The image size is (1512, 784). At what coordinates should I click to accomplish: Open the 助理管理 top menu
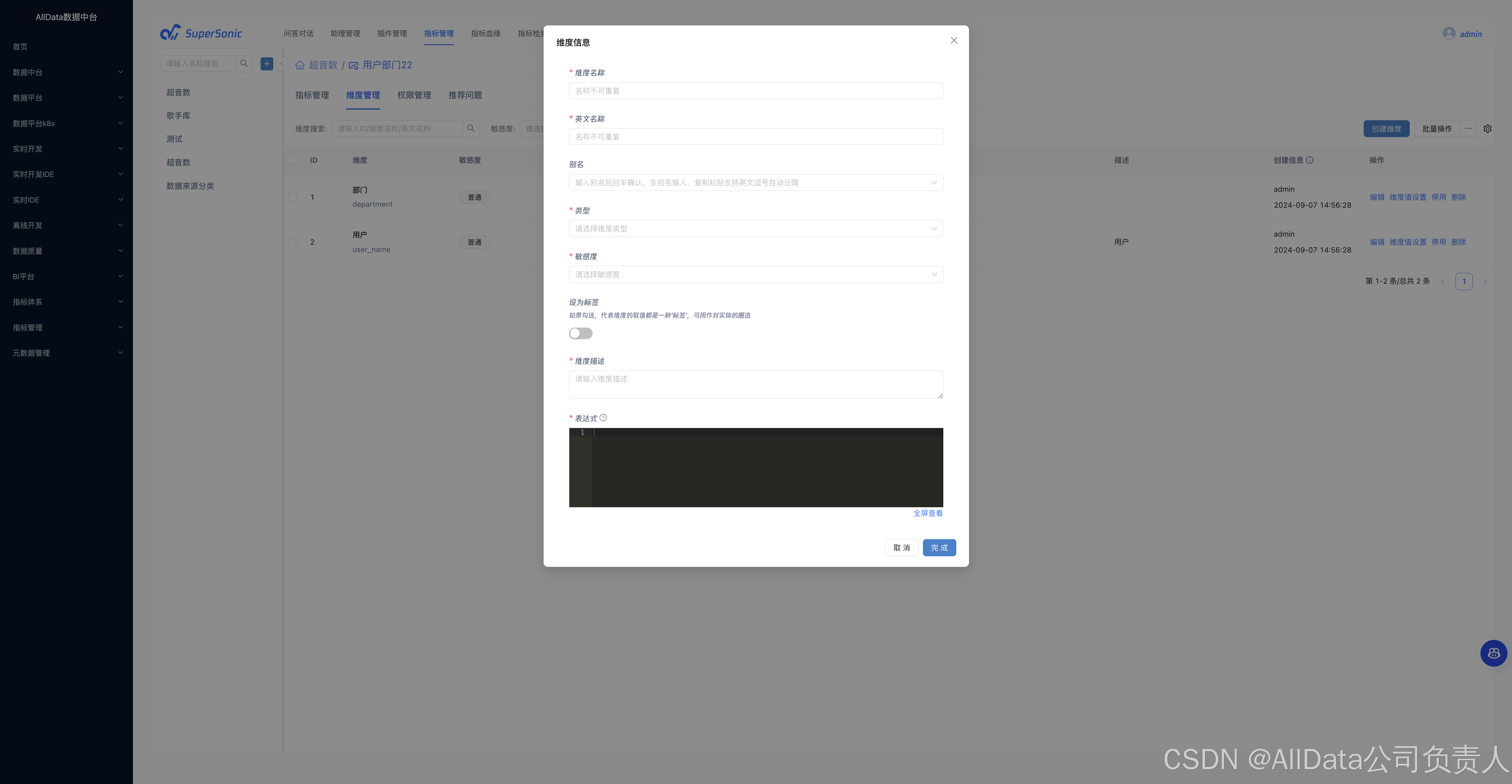[345, 33]
